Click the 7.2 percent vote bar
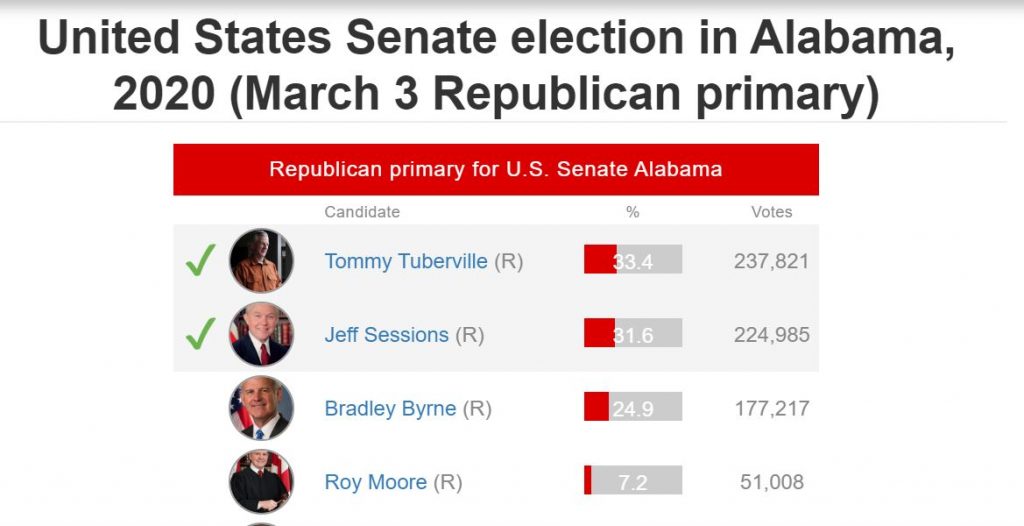The width and height of the screenshot is (1024, 526). pyautogui.click(x=633, y=481)
